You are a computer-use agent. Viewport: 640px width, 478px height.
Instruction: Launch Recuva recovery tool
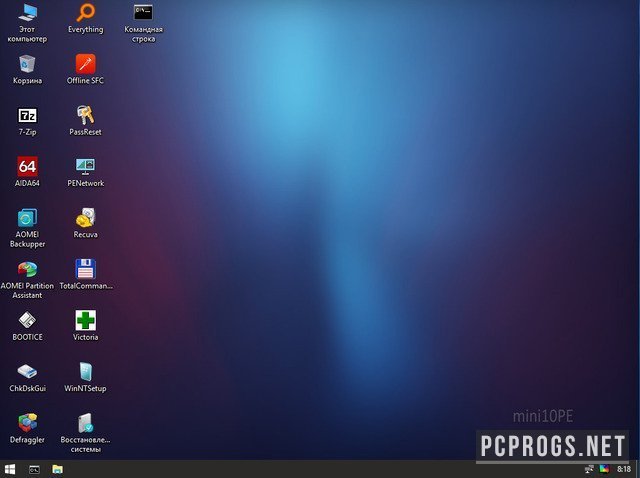point(85,223)
